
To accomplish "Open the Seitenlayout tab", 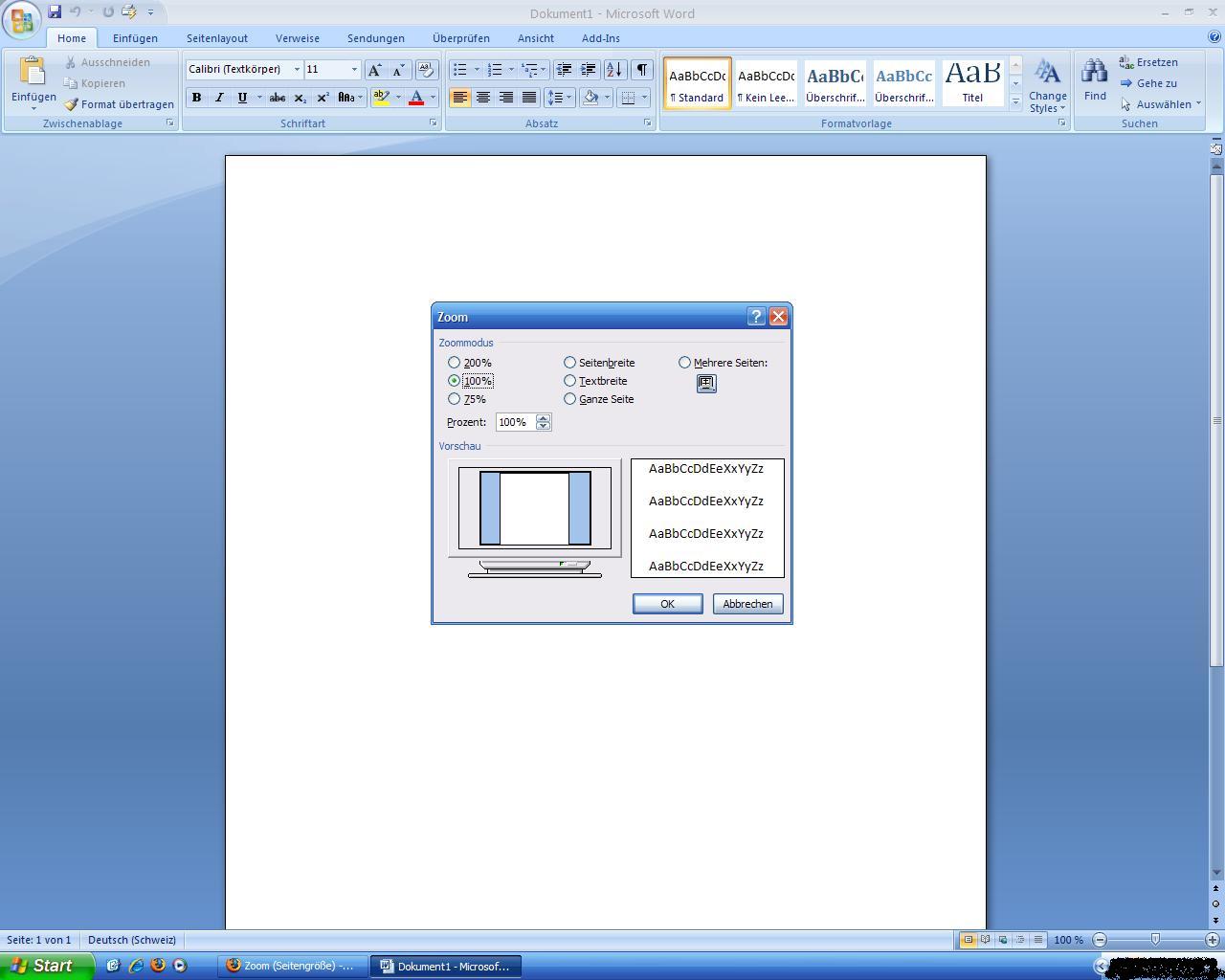I will [217, 38].
